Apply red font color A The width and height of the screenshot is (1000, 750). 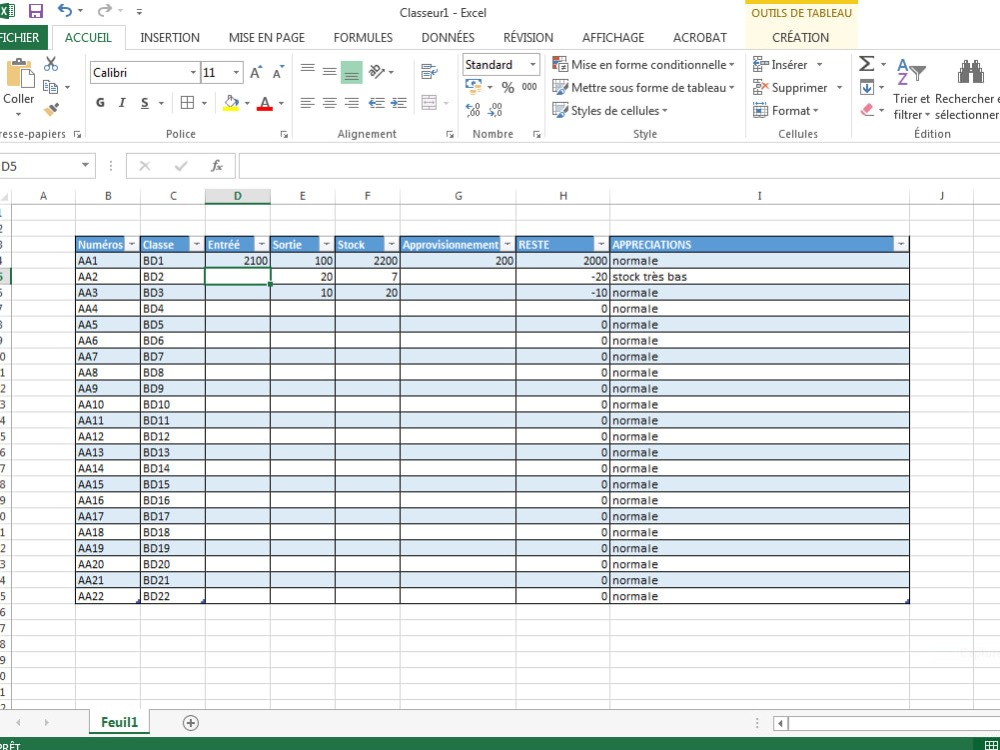click(x=265, y=103)
